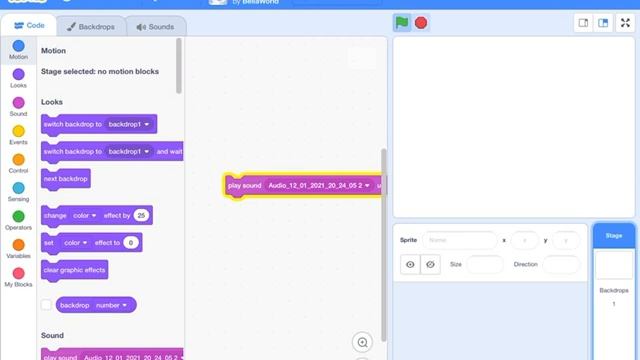Zoom in the code workspace
The height and width of the screenshot is (360, 640).
362,342
